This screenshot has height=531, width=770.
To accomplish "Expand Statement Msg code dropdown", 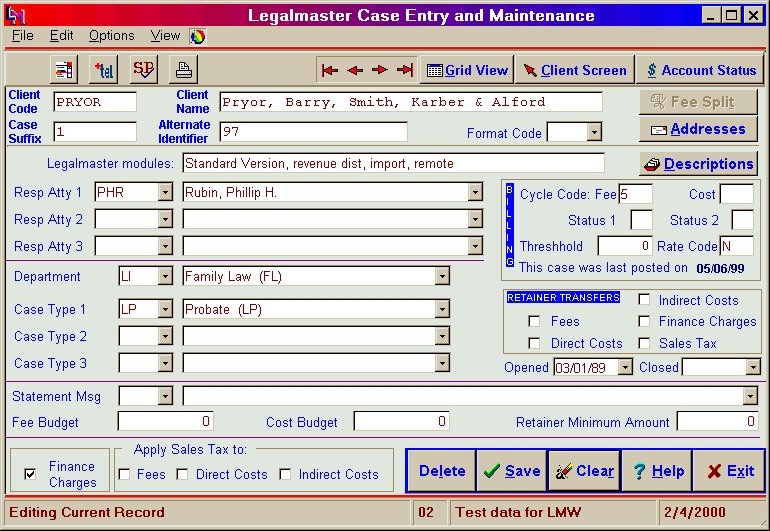I will (x=165, y=396).
